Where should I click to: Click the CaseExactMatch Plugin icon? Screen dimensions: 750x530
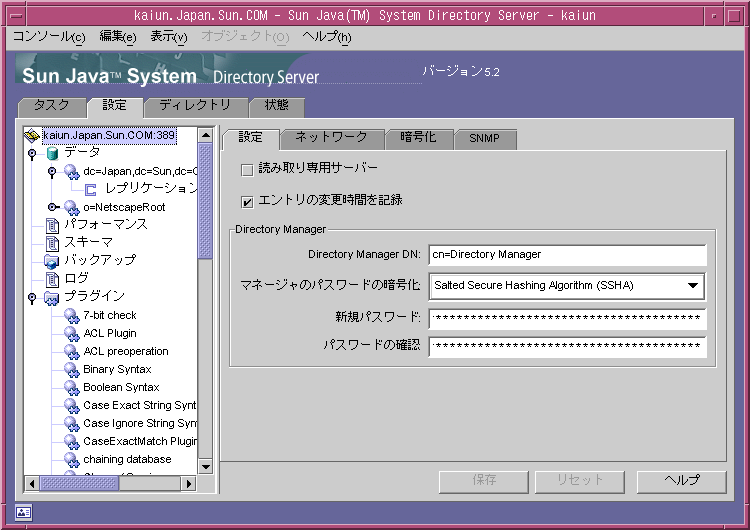72,442
